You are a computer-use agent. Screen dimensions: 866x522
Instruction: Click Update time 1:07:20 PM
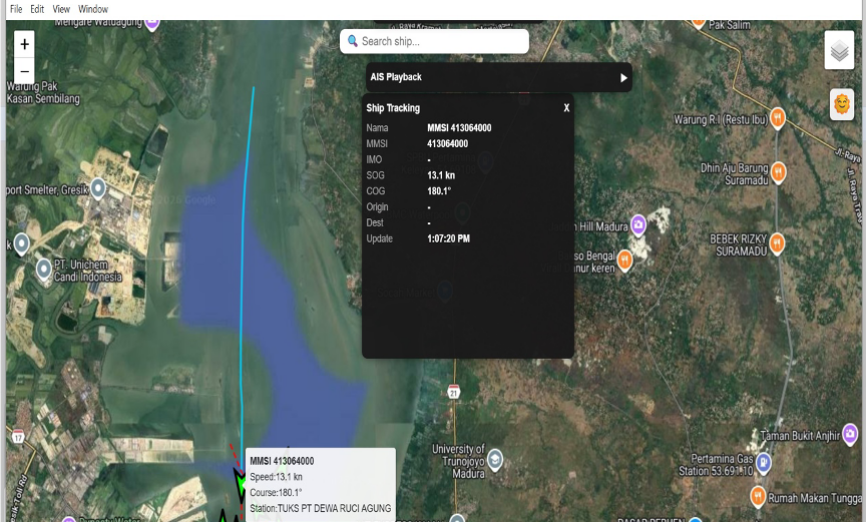point(448,239)
